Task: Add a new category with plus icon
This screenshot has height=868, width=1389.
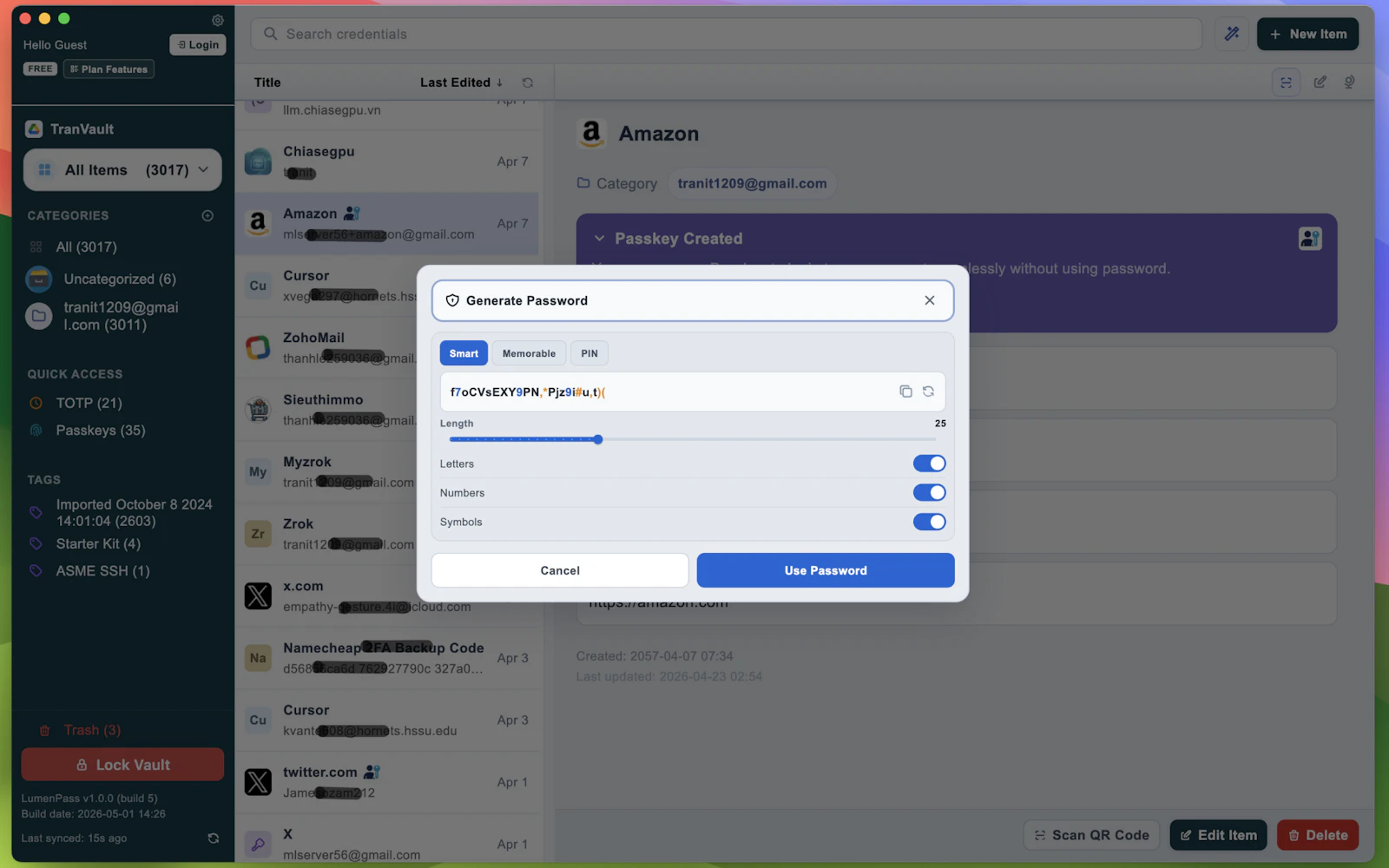Action: tap(207, 215)
